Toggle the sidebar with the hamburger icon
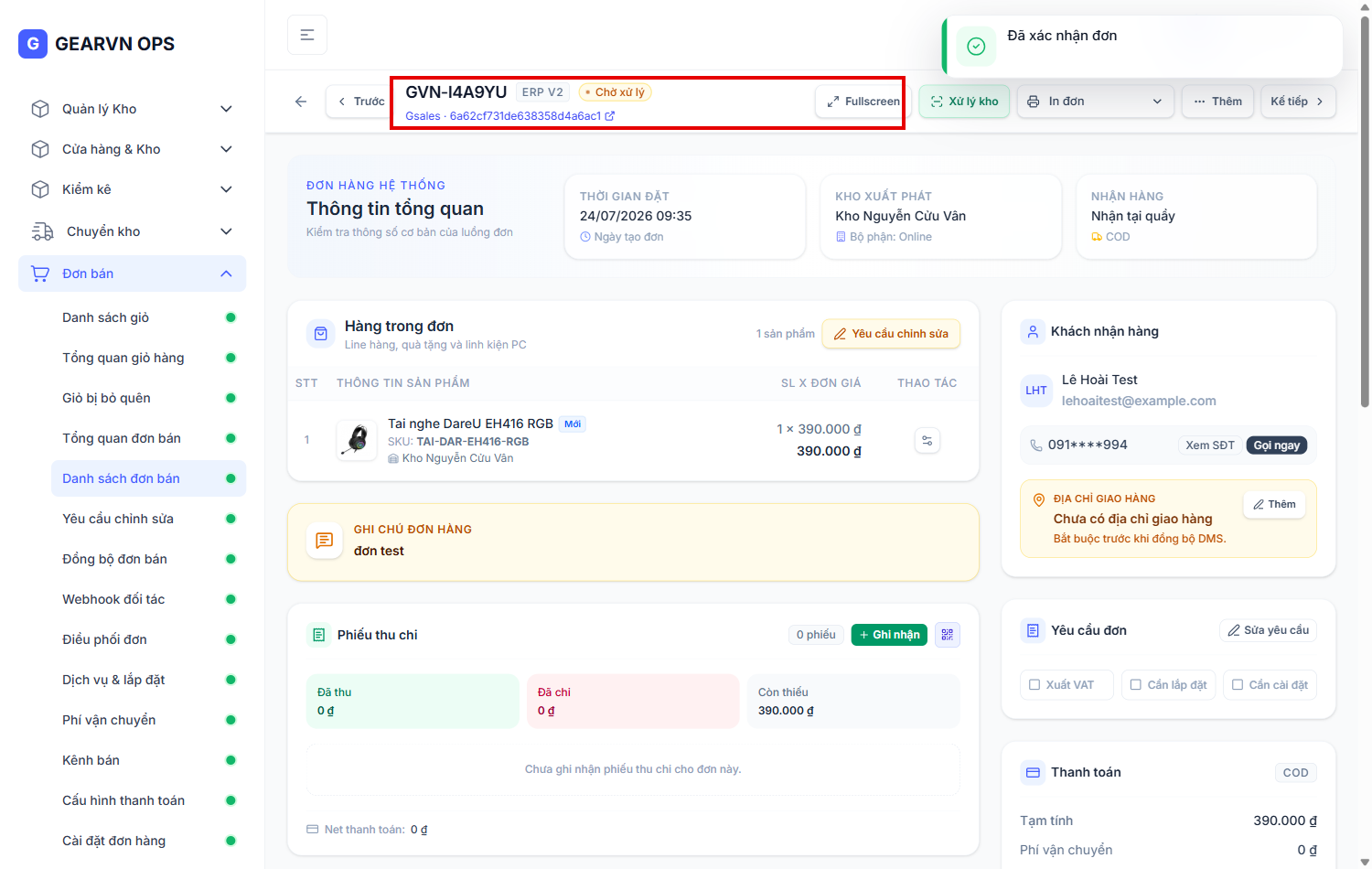The image size is (1372, 869). (307, 35)
